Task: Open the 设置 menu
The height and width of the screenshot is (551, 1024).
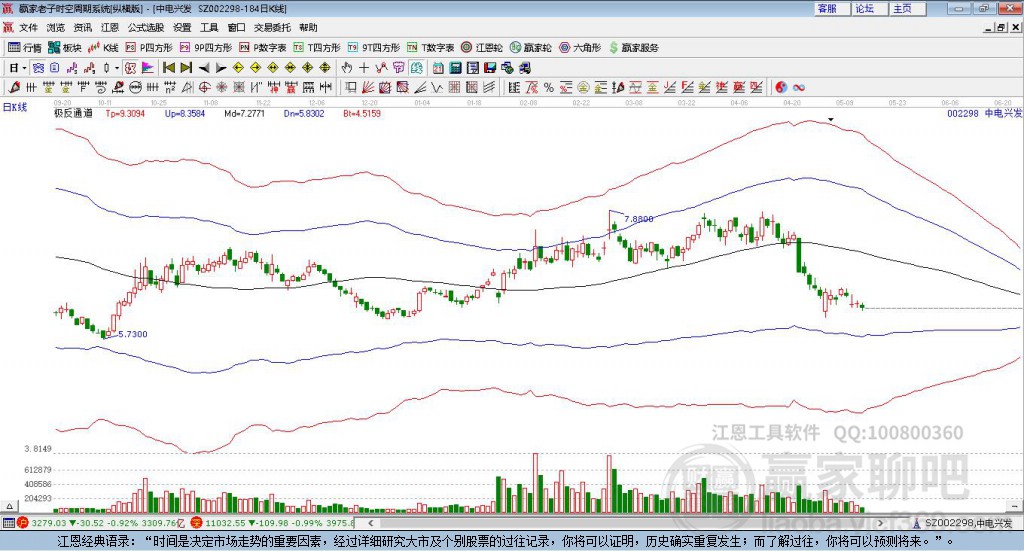Action: point(182,27)
